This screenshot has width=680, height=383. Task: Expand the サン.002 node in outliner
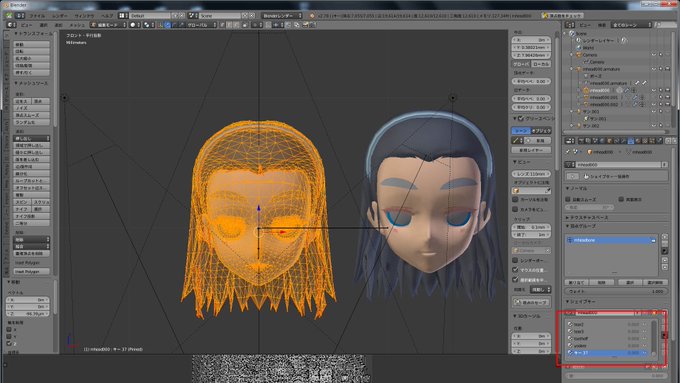click(572, 126)
